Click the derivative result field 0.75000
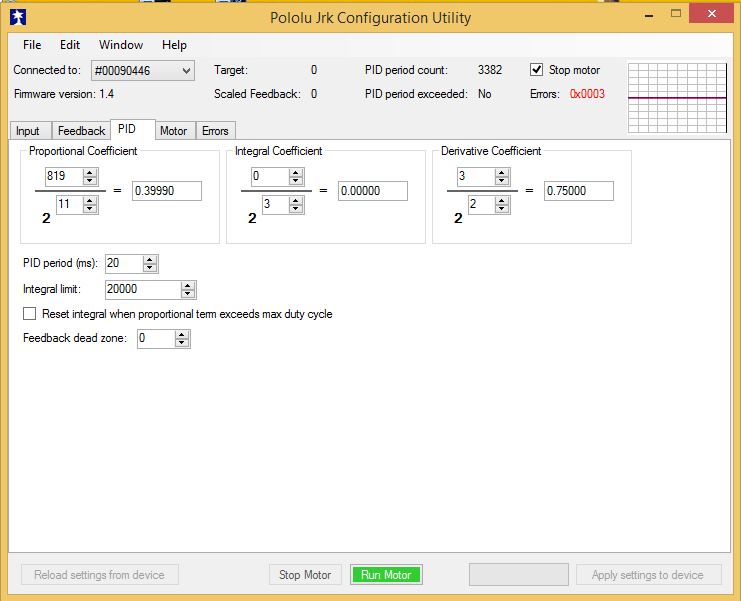Viewport: 741px width, 601px height. 579,191
